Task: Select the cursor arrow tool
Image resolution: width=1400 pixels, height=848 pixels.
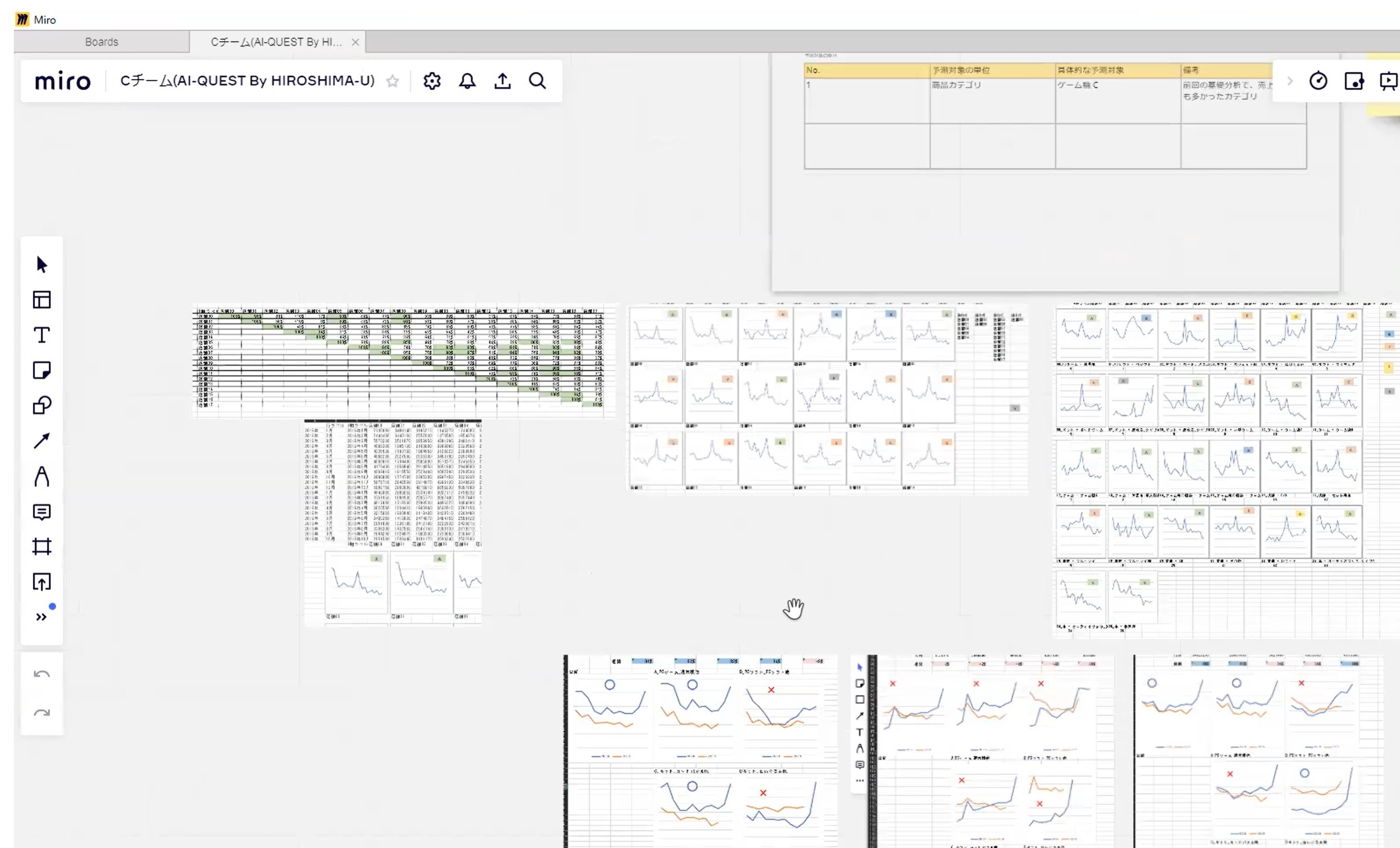Action: [42, 265]
